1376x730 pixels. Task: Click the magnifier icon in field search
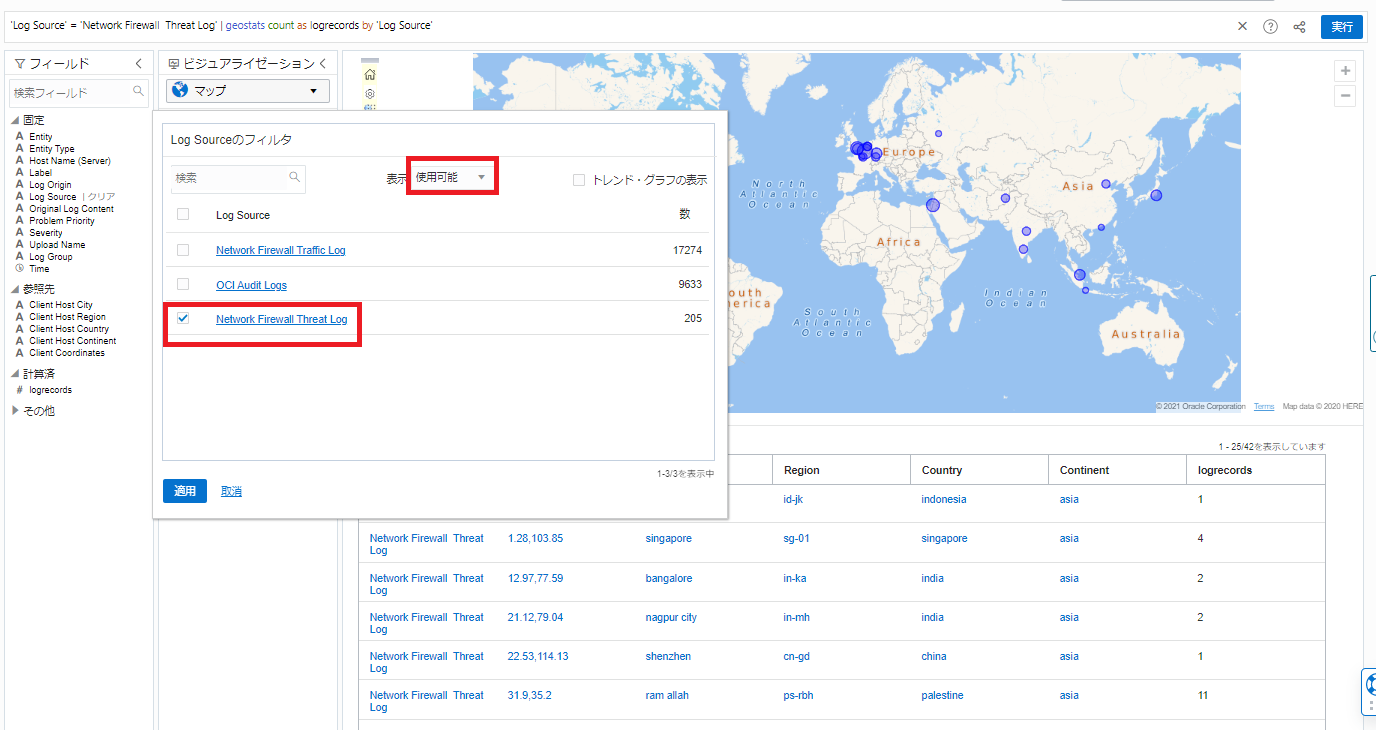139,91
